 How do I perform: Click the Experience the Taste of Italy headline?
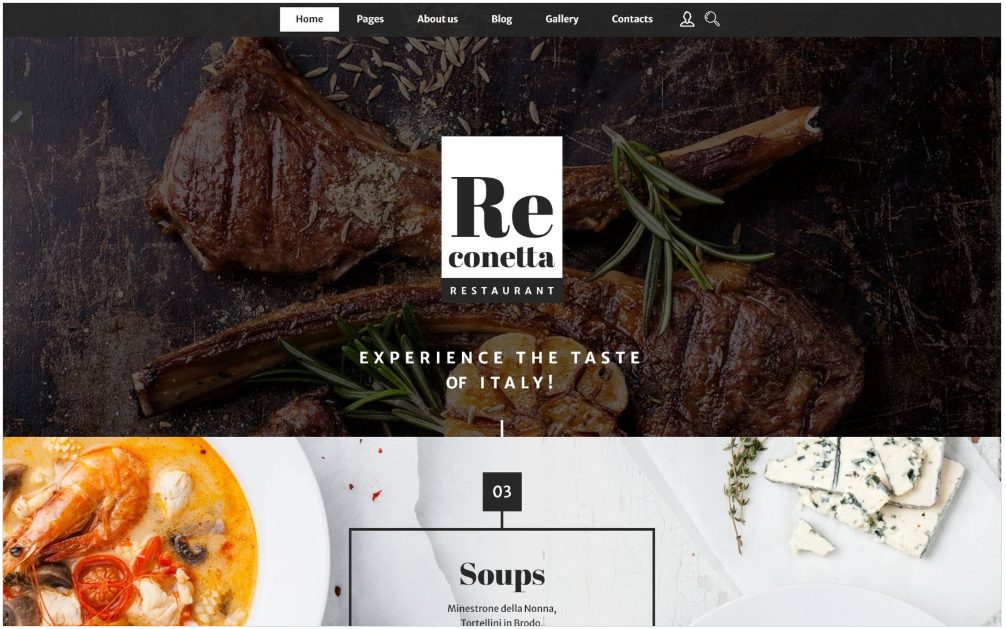[x=500, y=370]
